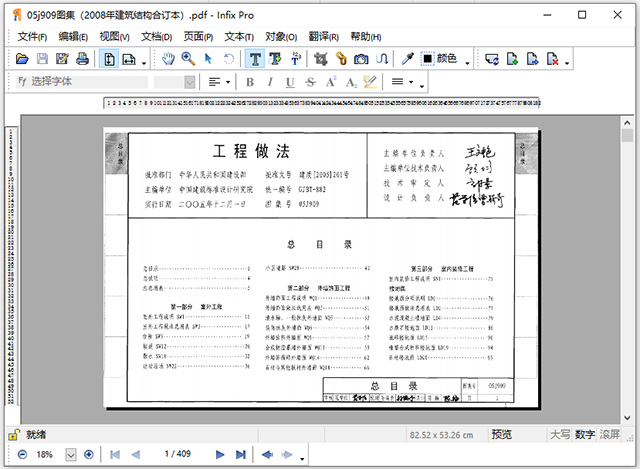Image resolution: width=640 pixels, height=469 pixels.
Task: Select the eyedropper color picker tool
Action: pos(407,59)
